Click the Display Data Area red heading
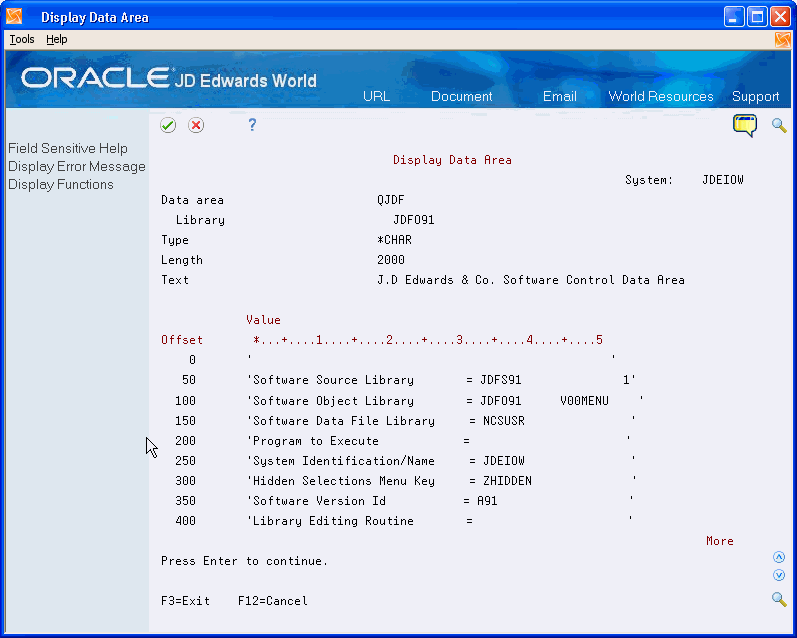Screen dimensions: 797x638 pyautogui.click(x=452, y=160)
